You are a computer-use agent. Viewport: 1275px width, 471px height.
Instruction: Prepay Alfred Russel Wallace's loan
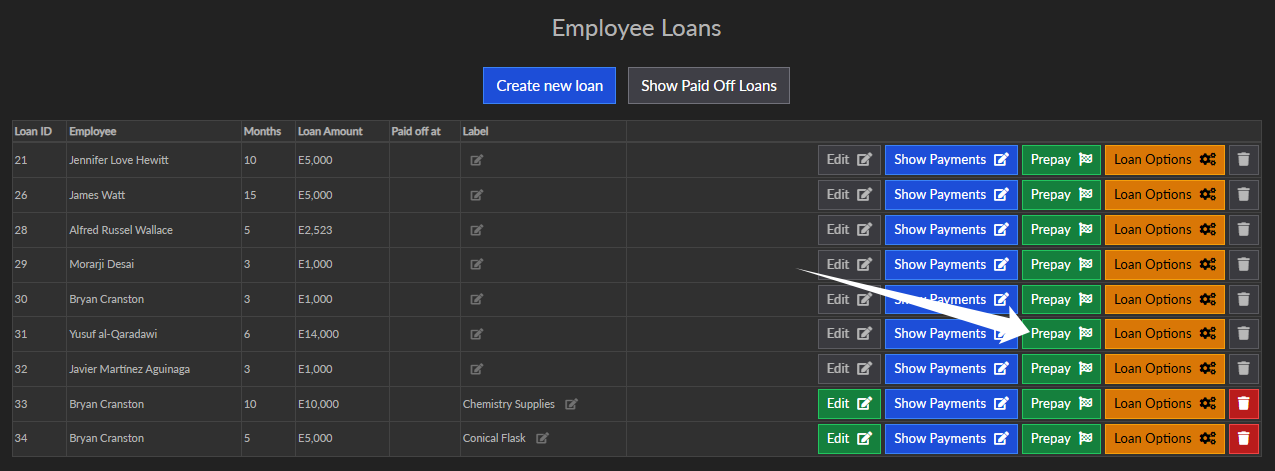coord(1061,230)
